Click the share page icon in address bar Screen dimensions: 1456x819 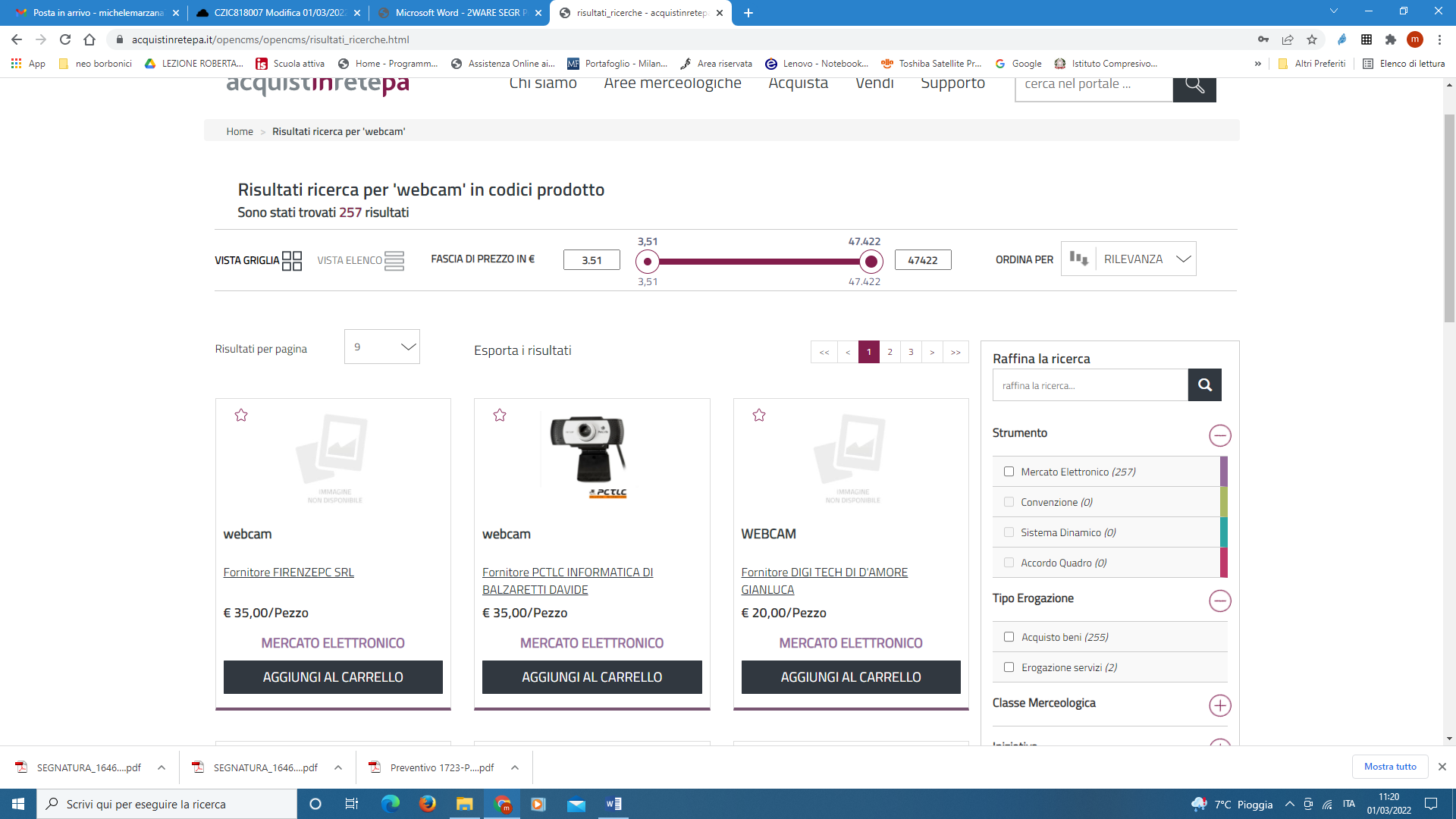click(1288, 39)
